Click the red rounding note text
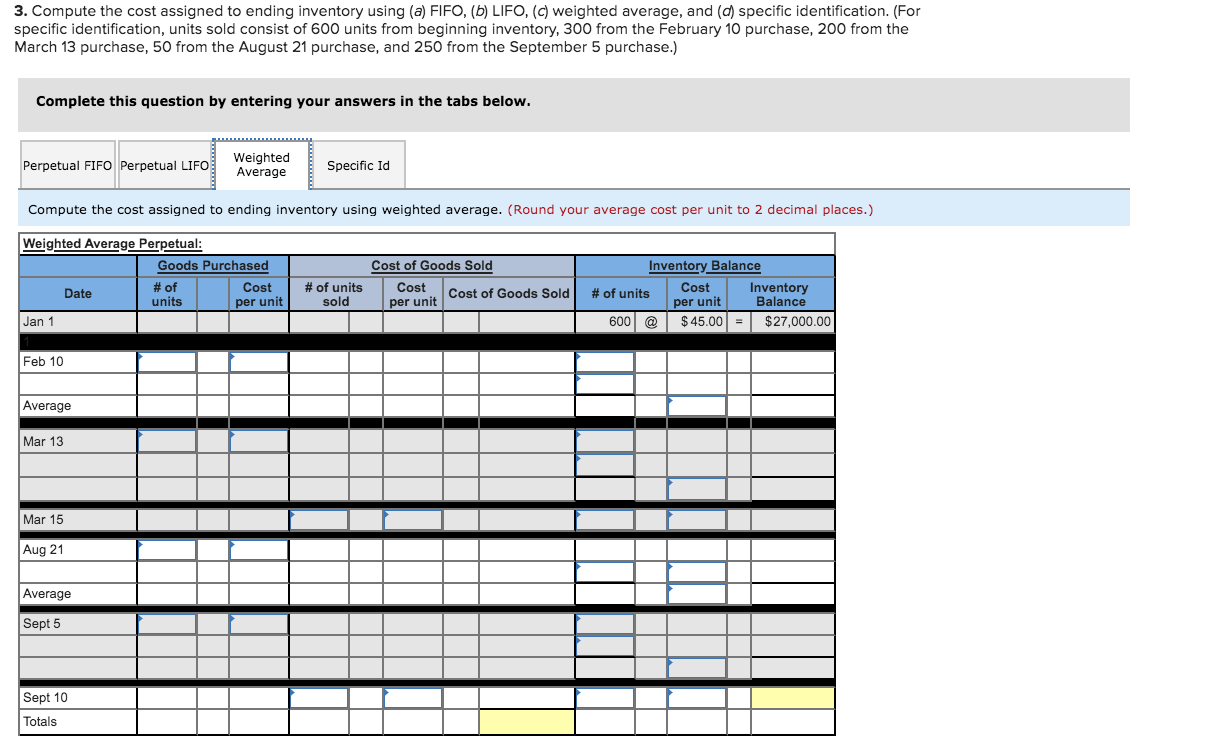The image size is (1208, 740). pos(690,209)
